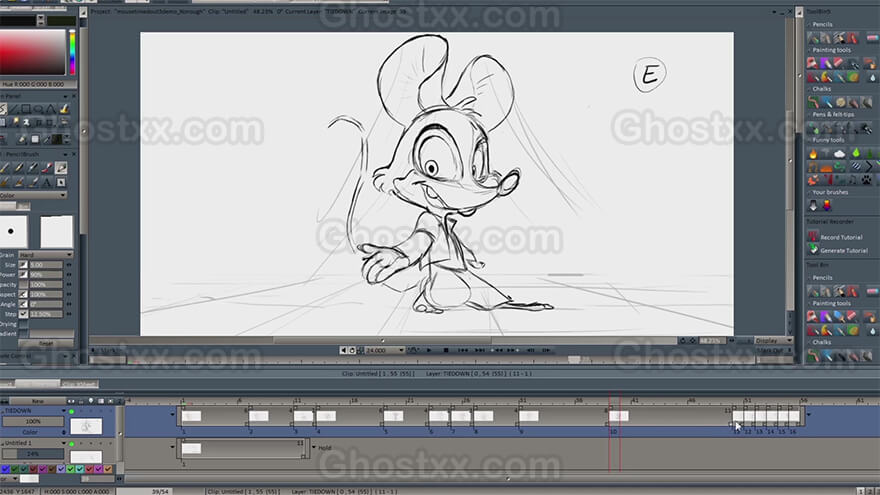
Task: Pick the paw print brush in Funny tools
Action: (x=867, y=180)
